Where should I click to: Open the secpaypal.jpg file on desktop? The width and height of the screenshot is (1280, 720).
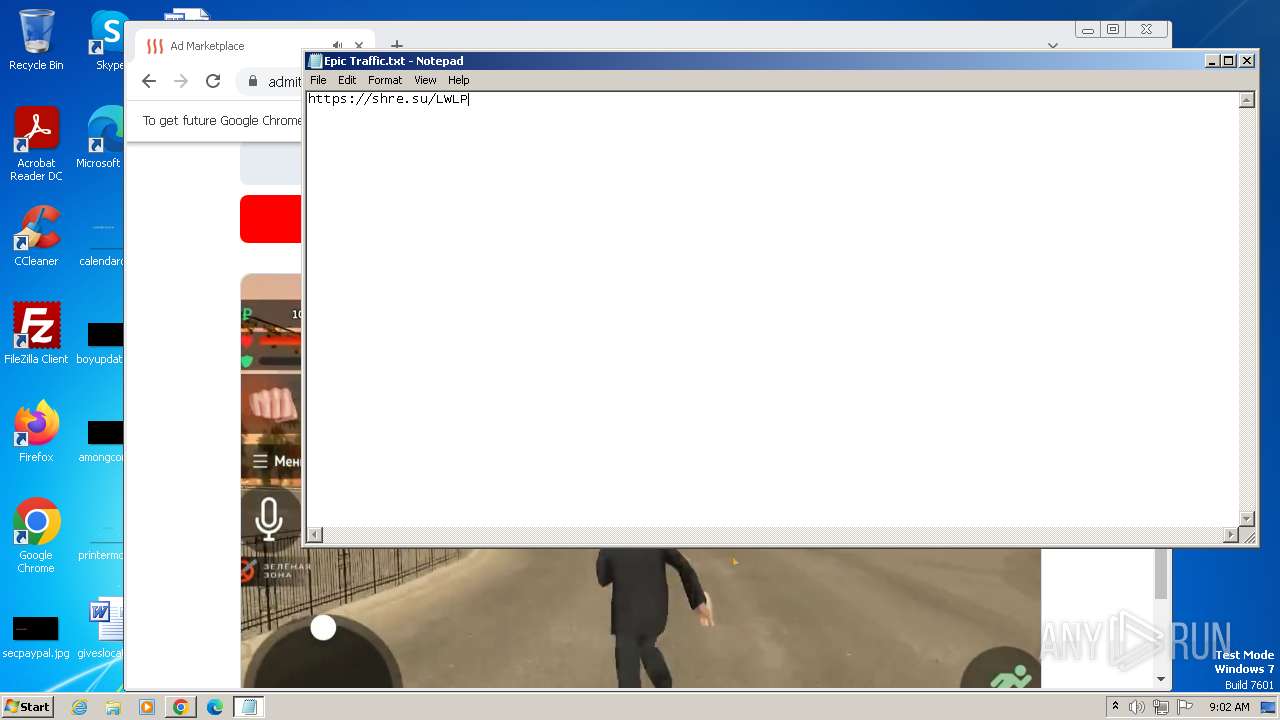point(36,636)
